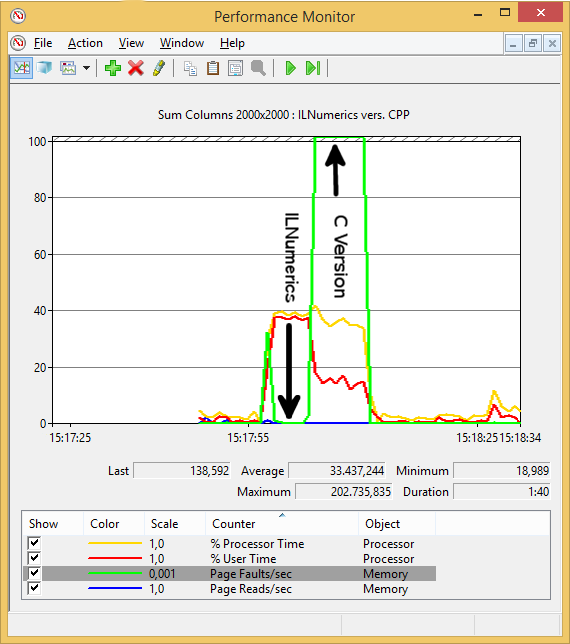This screenshot has height=644, width=570.
Task: Click View Current Activity toolbar icon
Action: (x=21, y=68)
